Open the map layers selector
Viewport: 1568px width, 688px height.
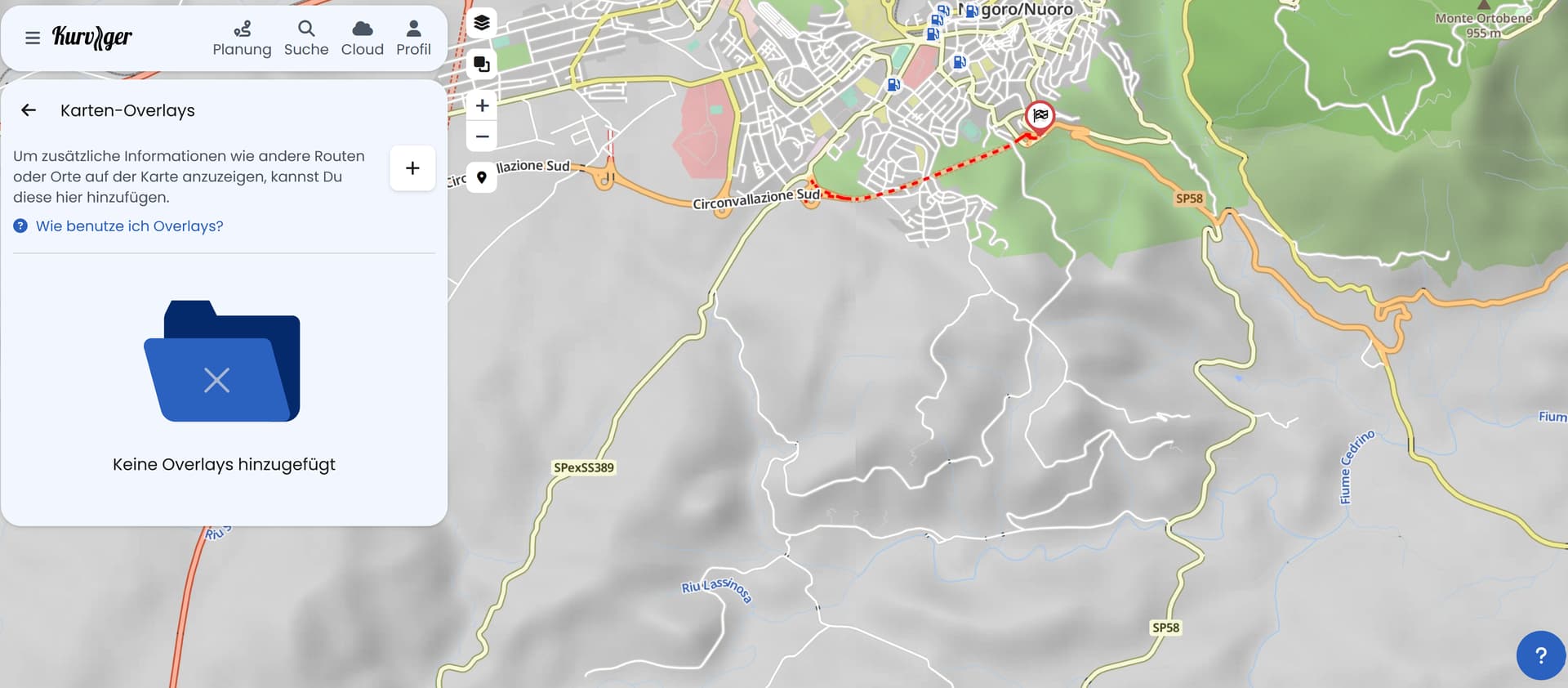click(482, 23)
